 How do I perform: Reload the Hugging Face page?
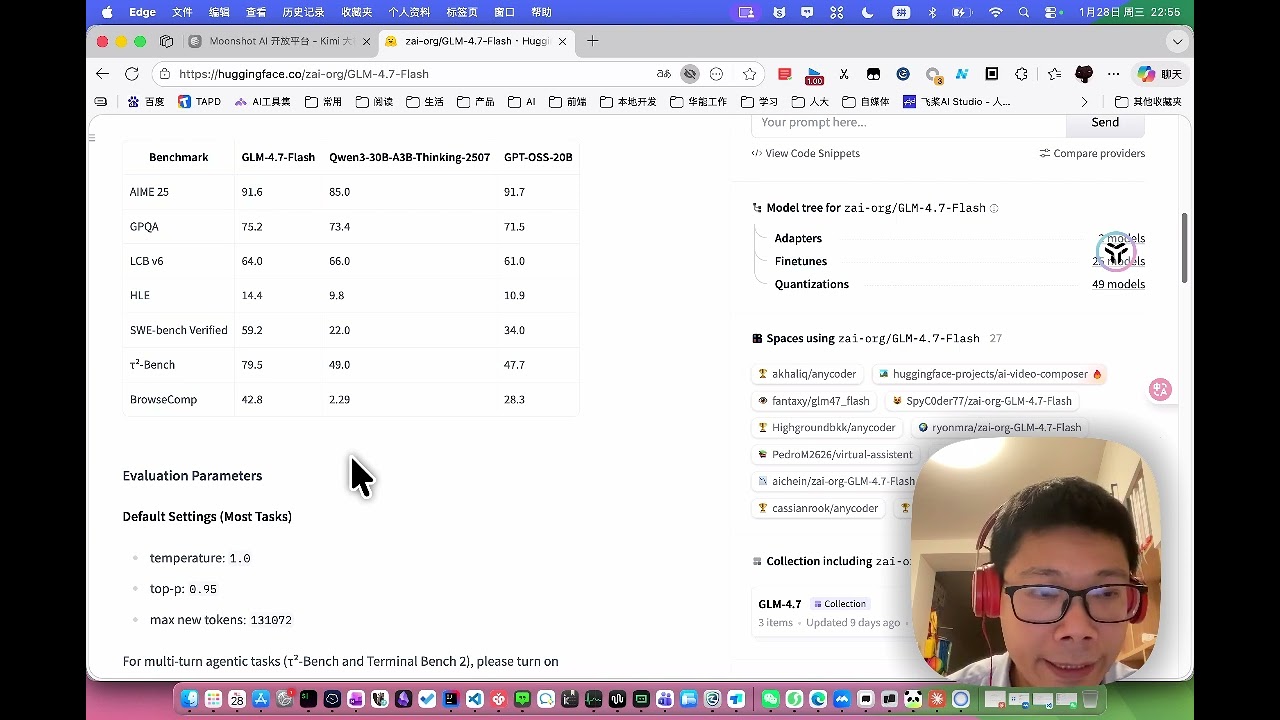[x=131, y=74]
